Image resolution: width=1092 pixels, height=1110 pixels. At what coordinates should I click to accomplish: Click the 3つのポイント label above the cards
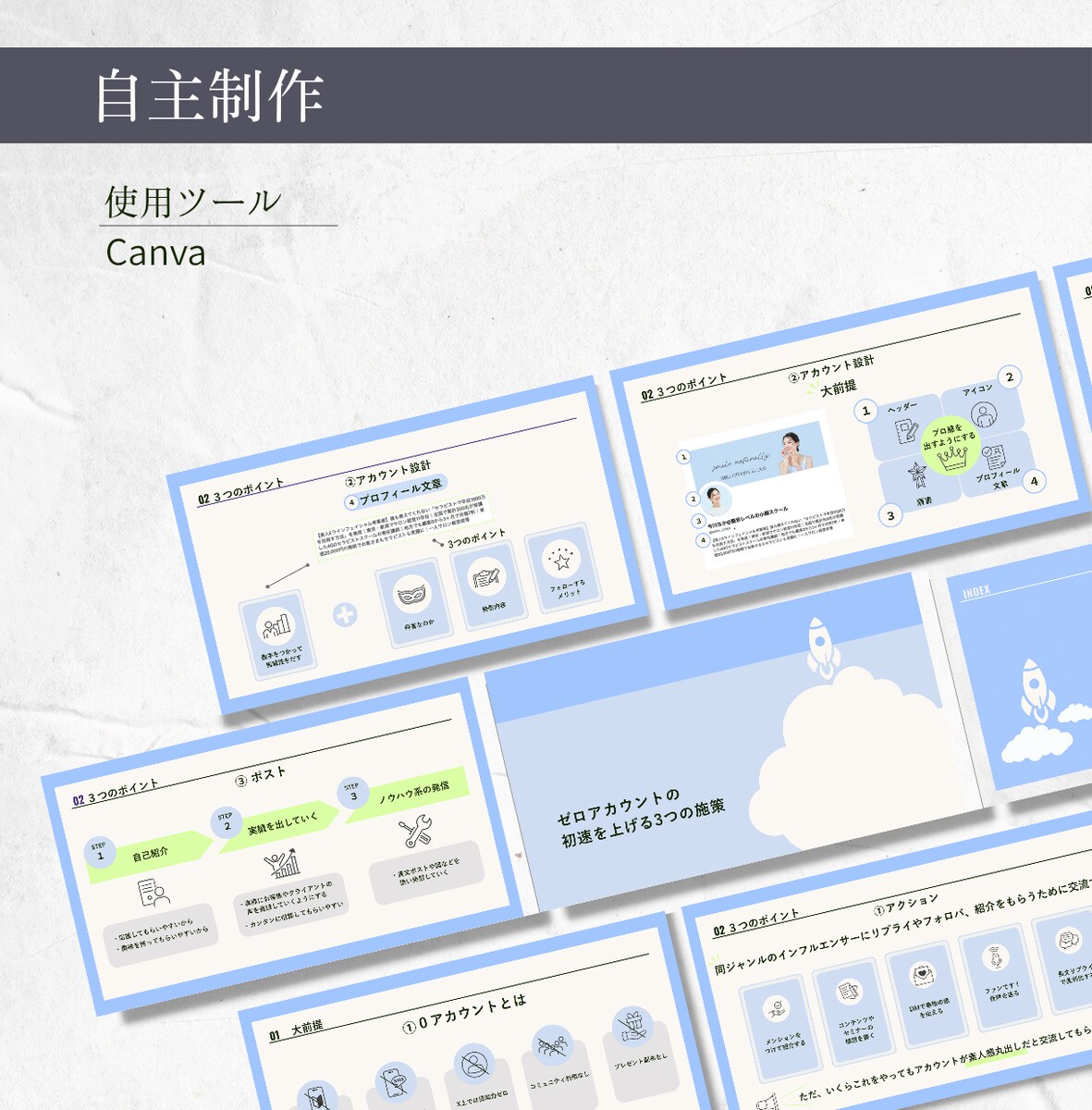point(476,538)
